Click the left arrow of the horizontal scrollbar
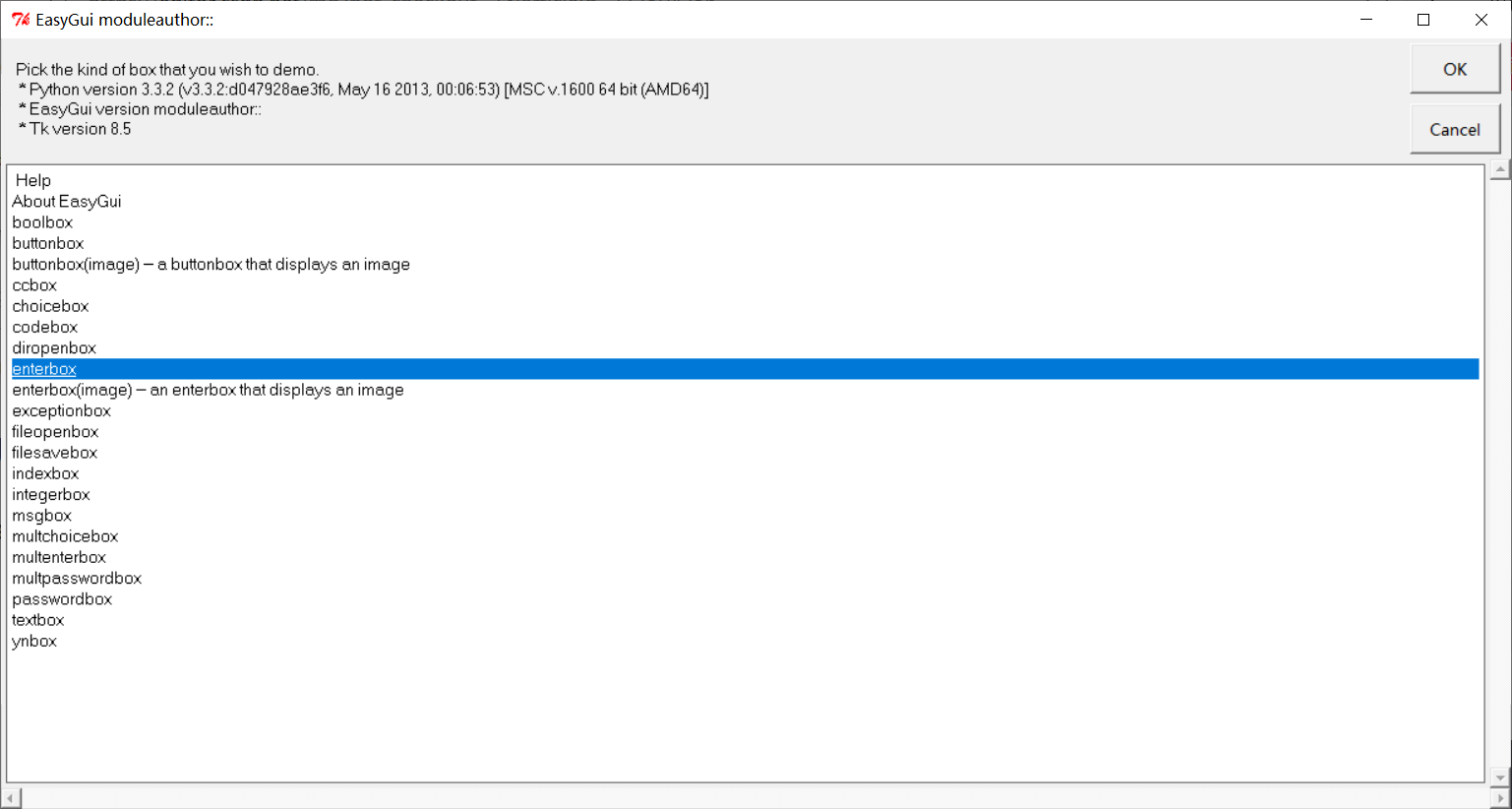The height and width of the screenshot is (809, 1512). coord(9,797)
